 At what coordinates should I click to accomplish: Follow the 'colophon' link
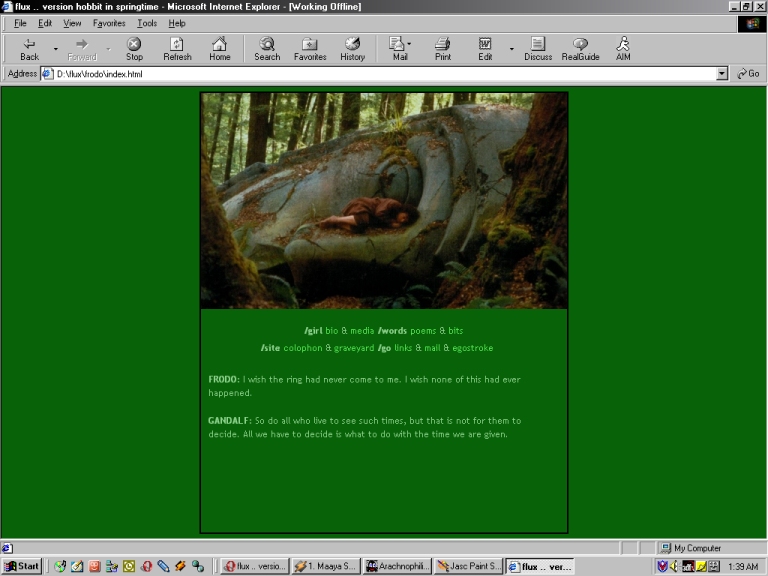303,348
